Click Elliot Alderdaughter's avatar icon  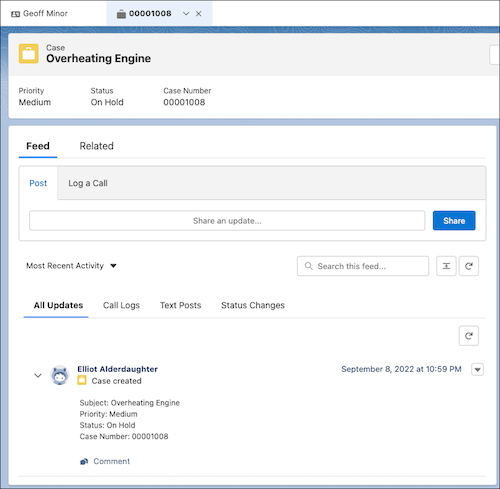[x=60, y=375]
